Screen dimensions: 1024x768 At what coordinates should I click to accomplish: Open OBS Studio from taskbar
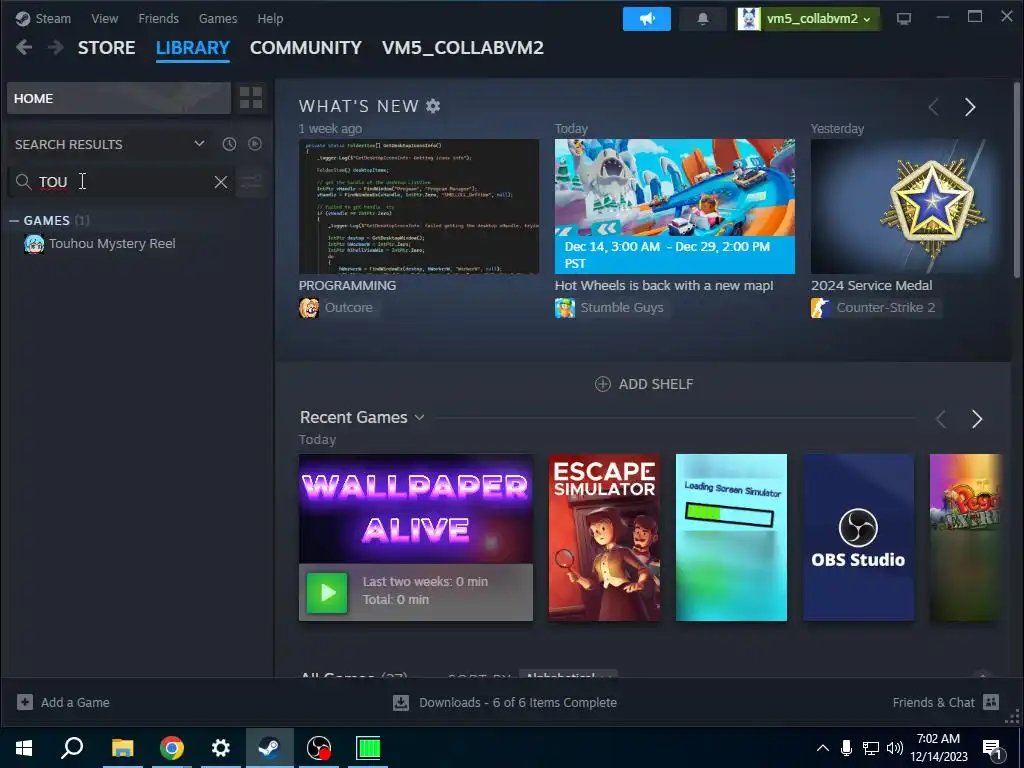click(x=319, y=748)
